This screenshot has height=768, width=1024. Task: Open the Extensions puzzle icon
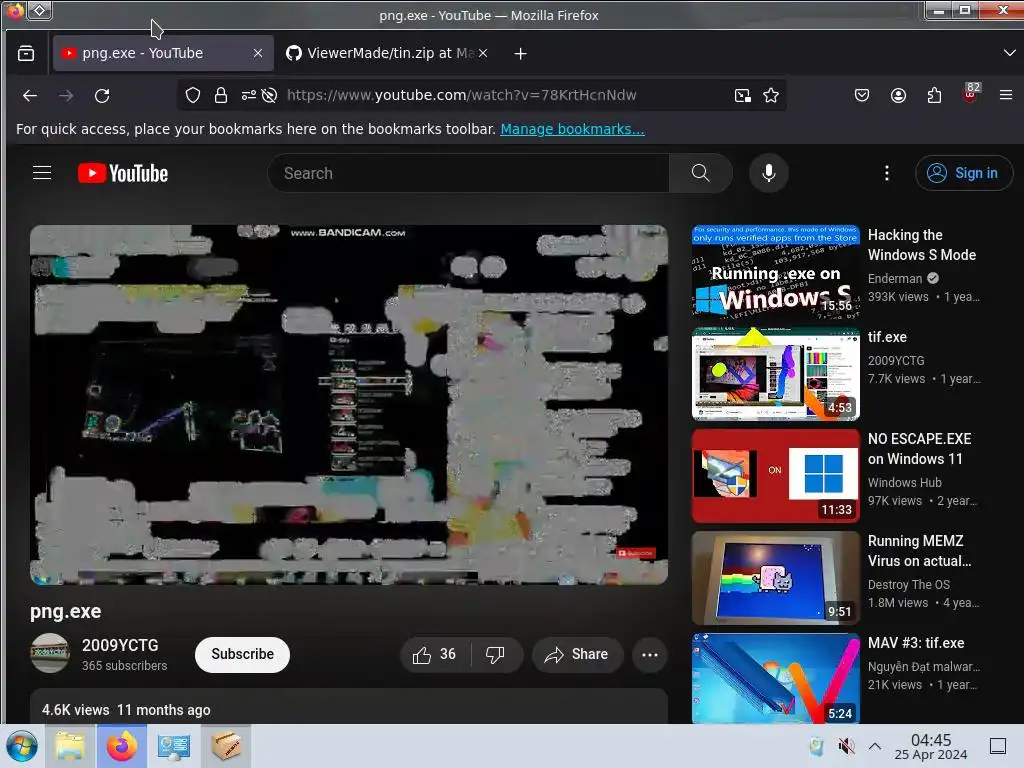click(935, 95)
